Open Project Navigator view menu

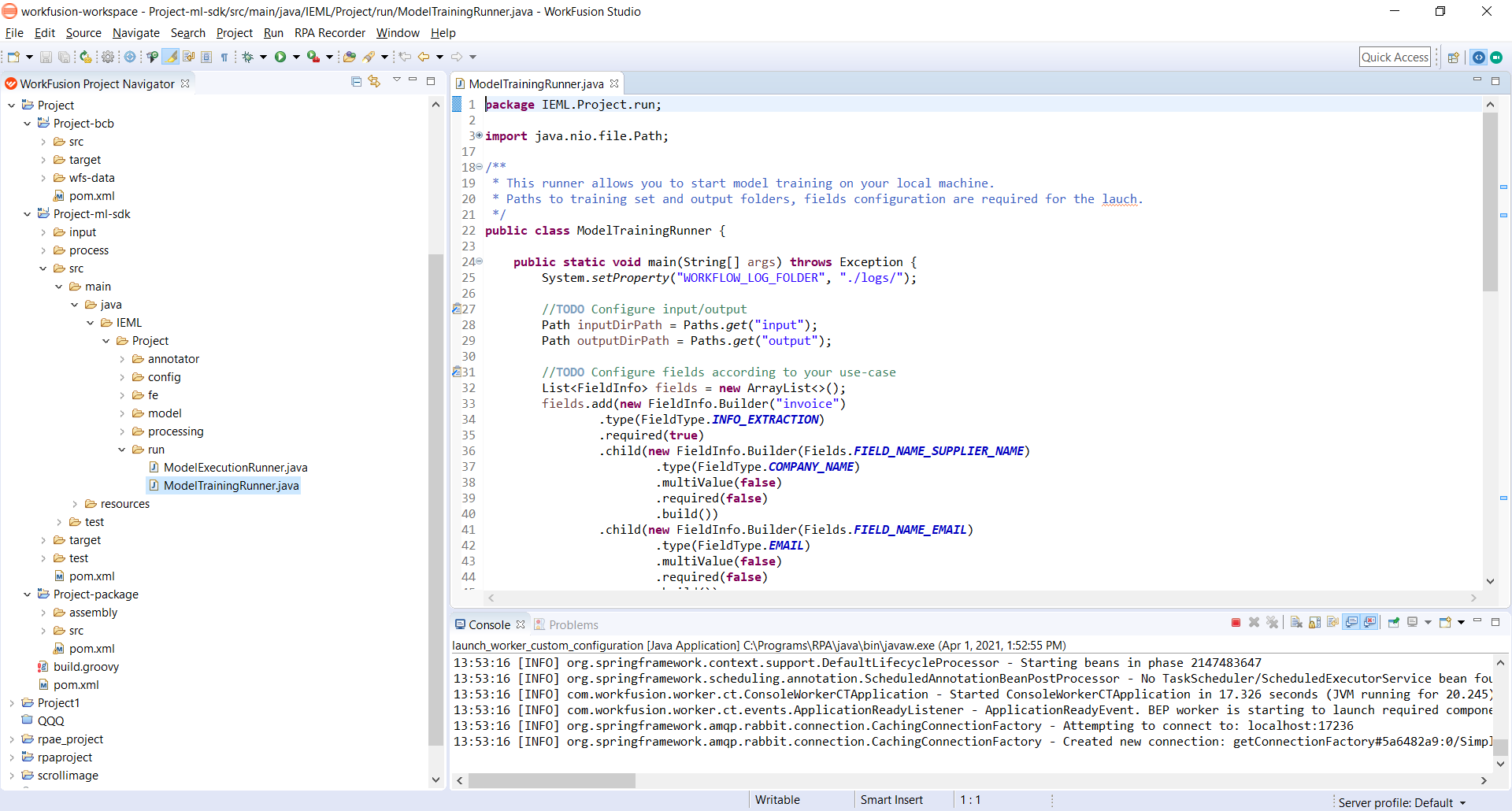click(x=397, y=80)
